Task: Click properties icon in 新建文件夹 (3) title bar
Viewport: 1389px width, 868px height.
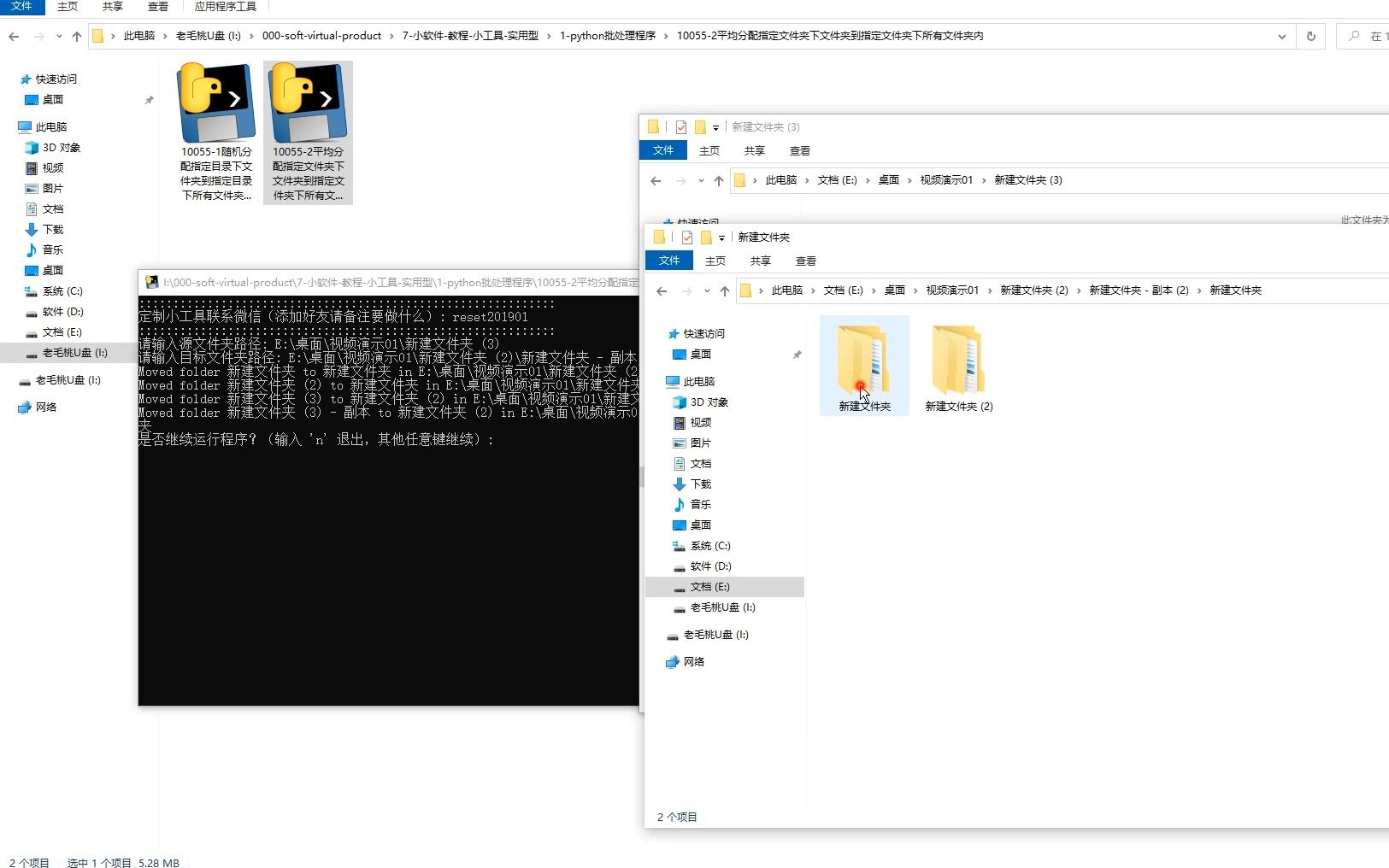Action: (681, 127)
